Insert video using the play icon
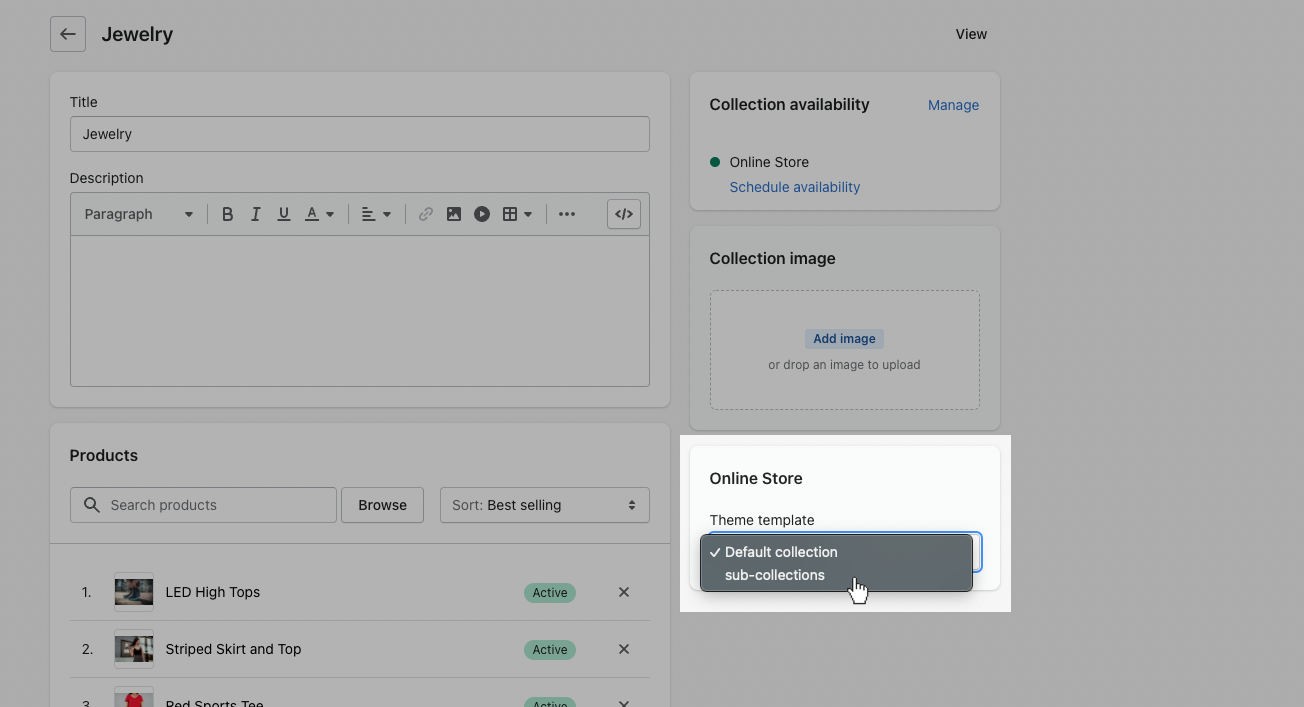This screenshot has height=707, width=1304. (x=482, y=214)
